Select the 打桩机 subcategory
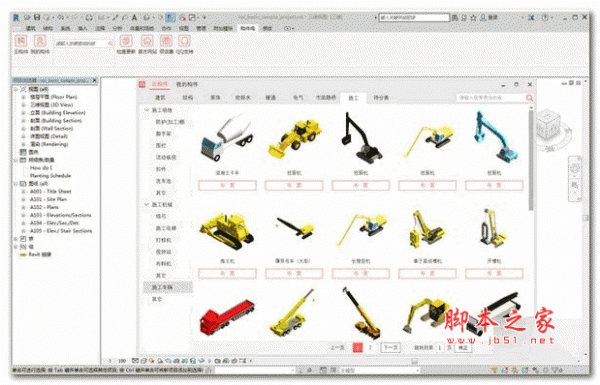This screenshot has width=600, height=385. tap(163, 240)
